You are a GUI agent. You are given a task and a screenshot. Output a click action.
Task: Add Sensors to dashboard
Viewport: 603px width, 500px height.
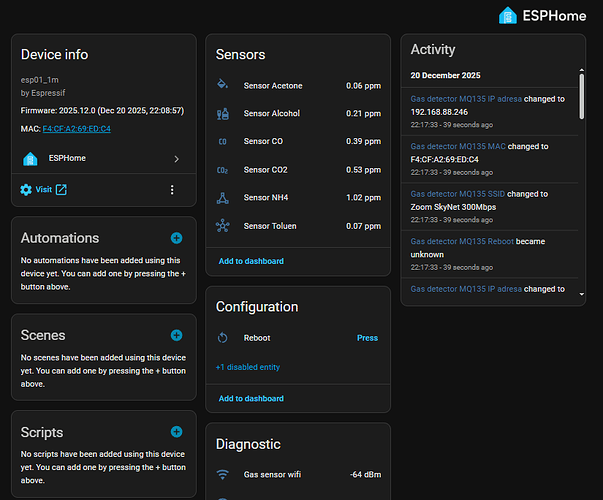[251, 261]
